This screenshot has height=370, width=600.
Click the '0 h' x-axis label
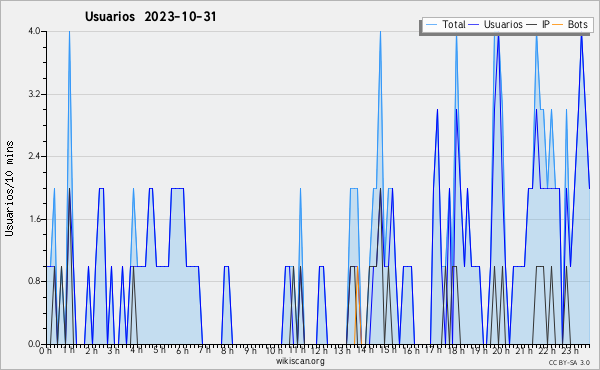click(x=46, y=351)
